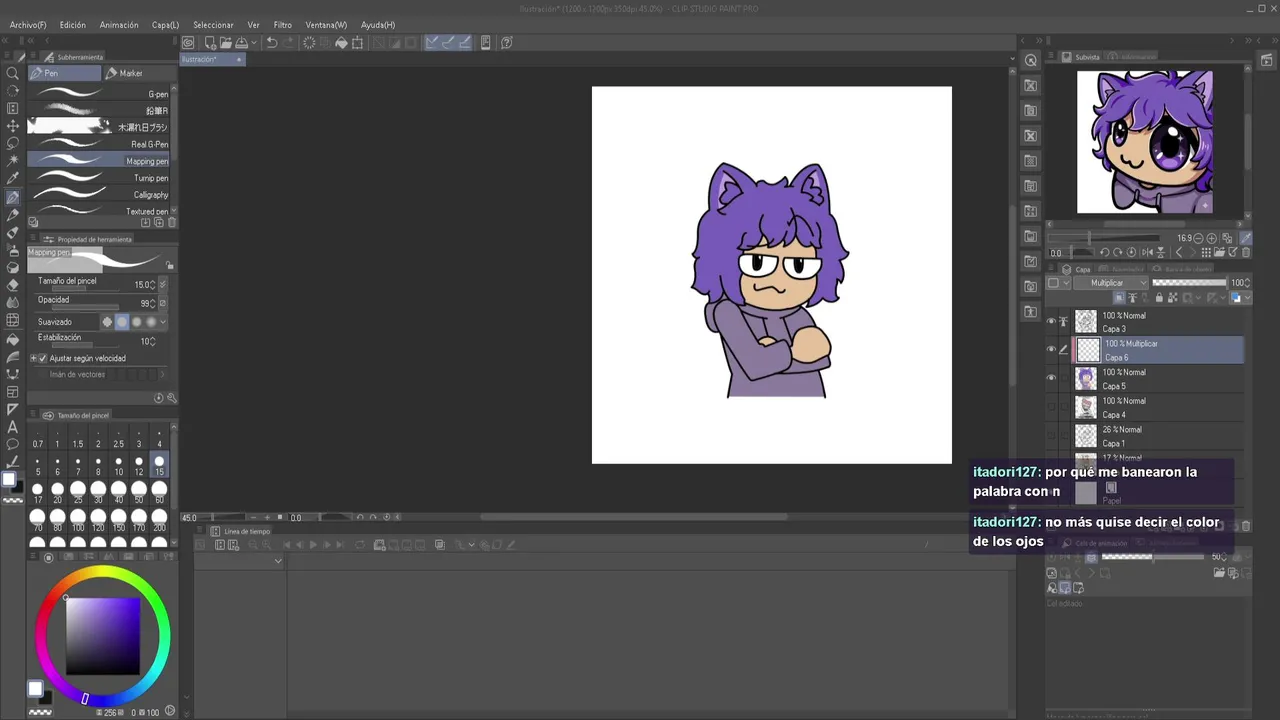The width and height of the screenshot is (1280, 720).
Task: Open the help icon in toolbar
Action: [x=506, y=43]
